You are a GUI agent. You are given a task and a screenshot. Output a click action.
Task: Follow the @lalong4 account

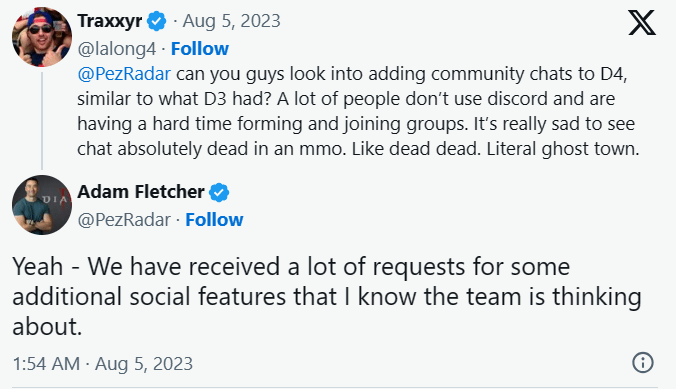200,49
